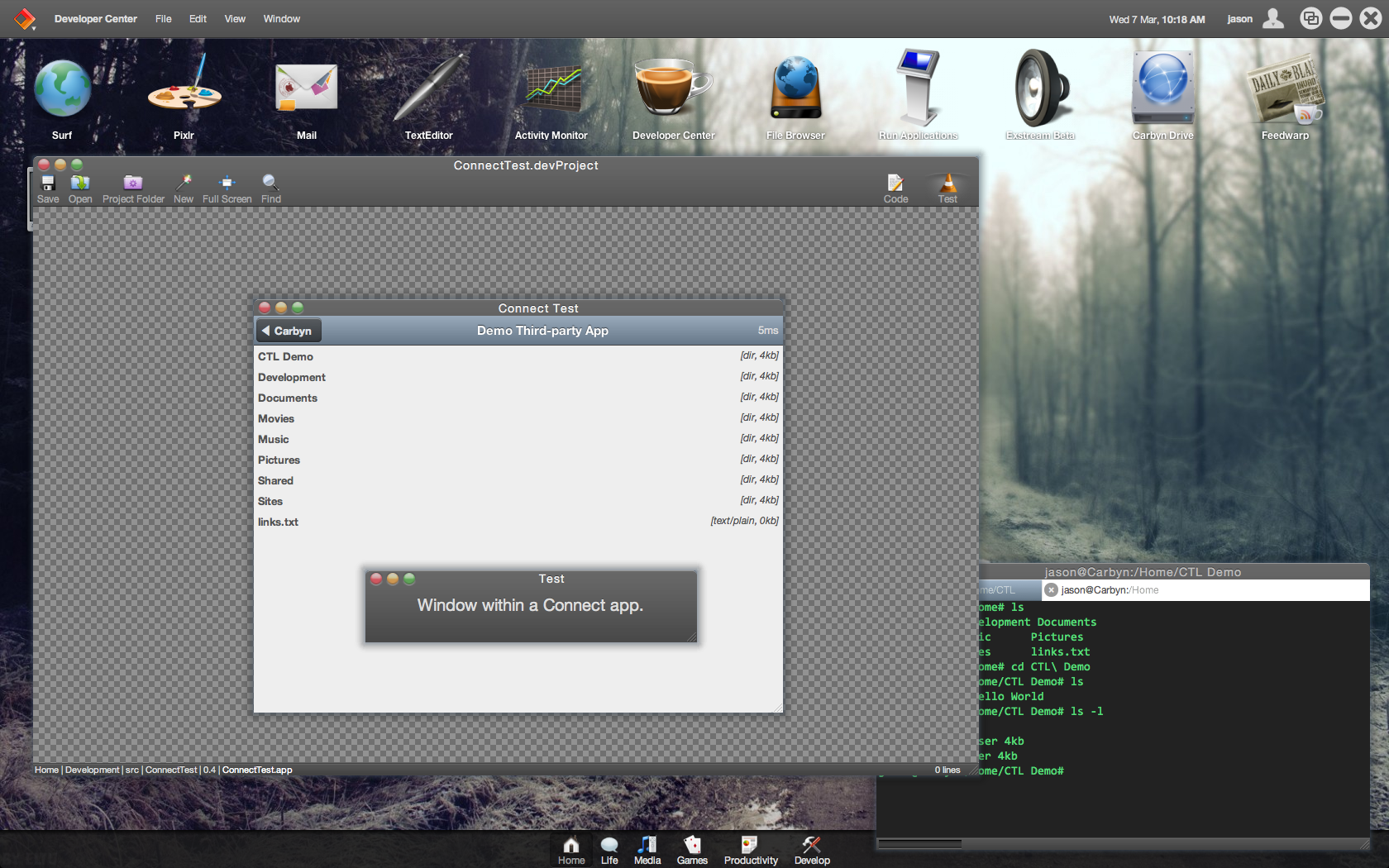The width and height of the screenshot is (1389, 868).
Task: Launch the Feedwarp newspaper icon
Action: click(1286, 88)
